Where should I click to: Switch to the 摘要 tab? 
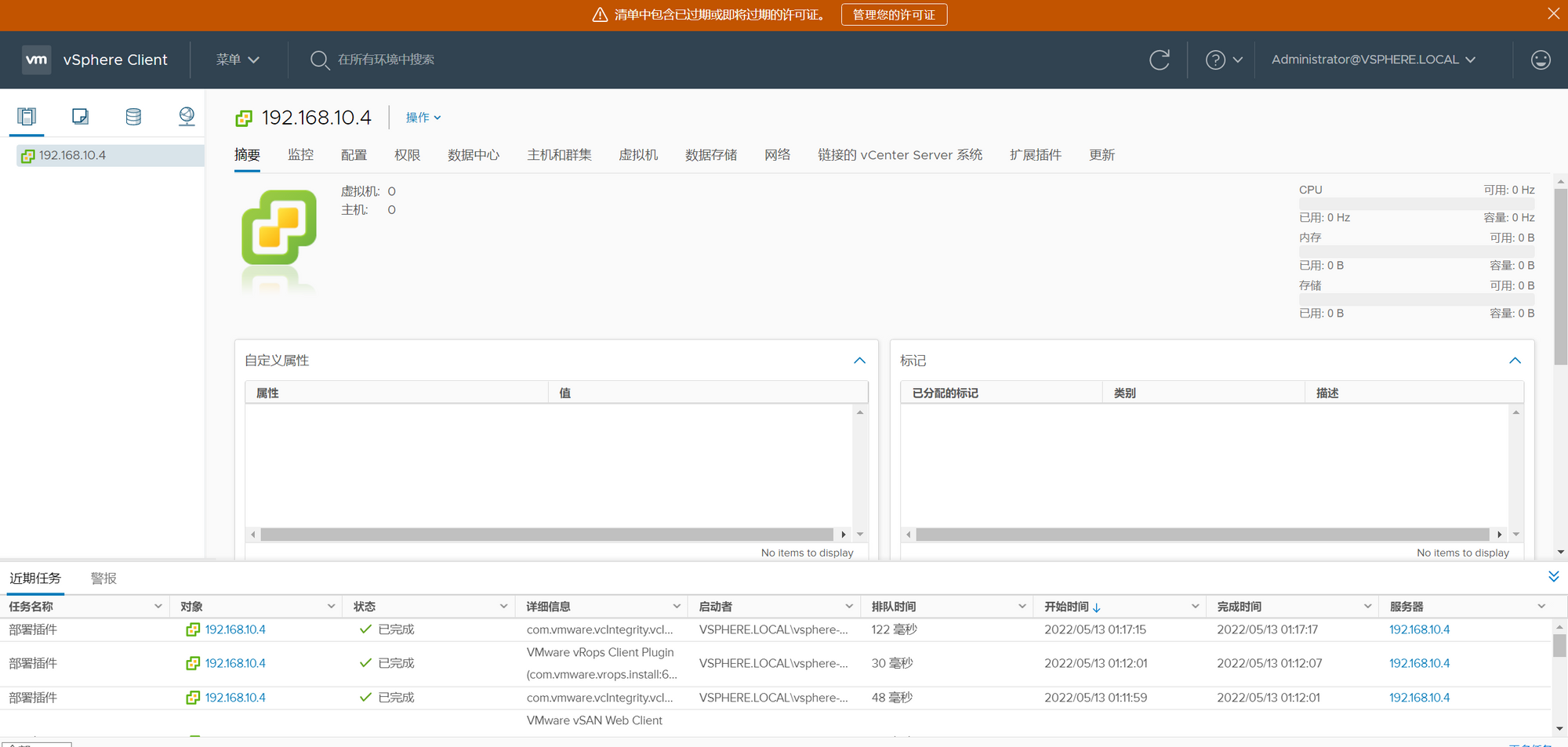pos(247,155)
